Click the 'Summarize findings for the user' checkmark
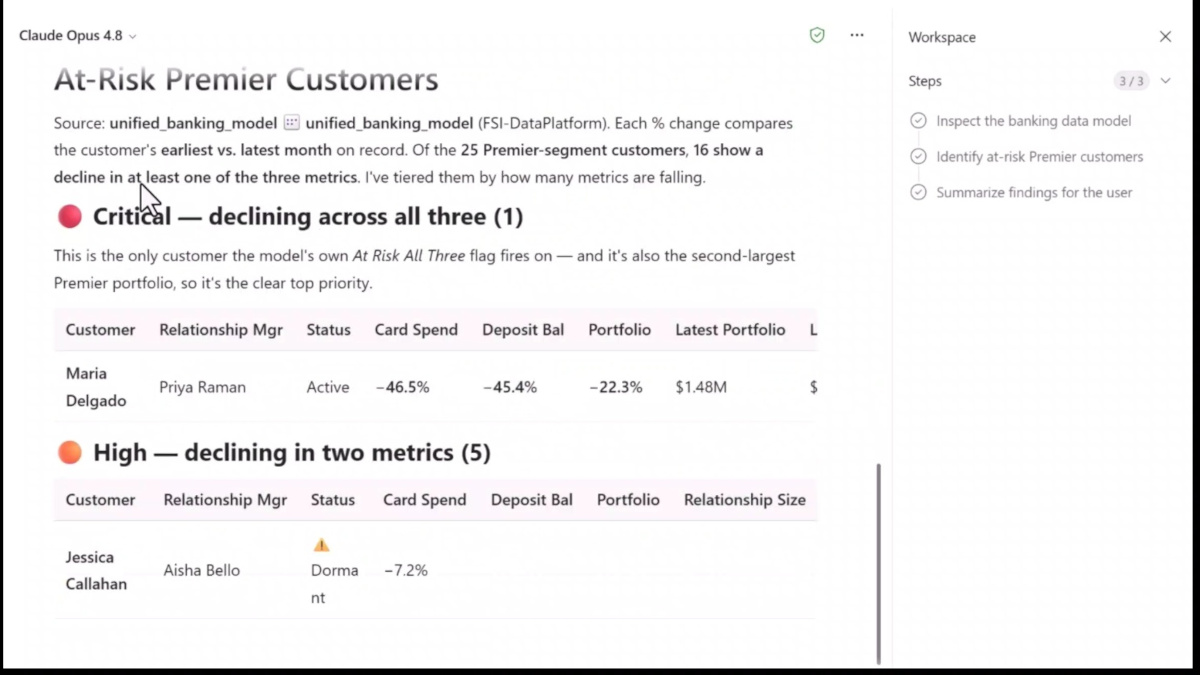This screenshot has width=1200, height=675. coord(918,193)
